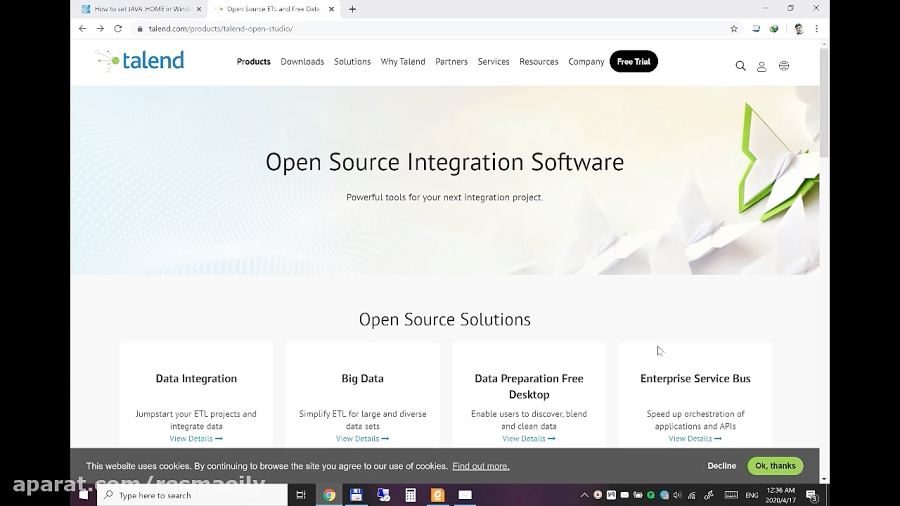Switch ENG input language
900x506 pixels.
tap(751, 495)
